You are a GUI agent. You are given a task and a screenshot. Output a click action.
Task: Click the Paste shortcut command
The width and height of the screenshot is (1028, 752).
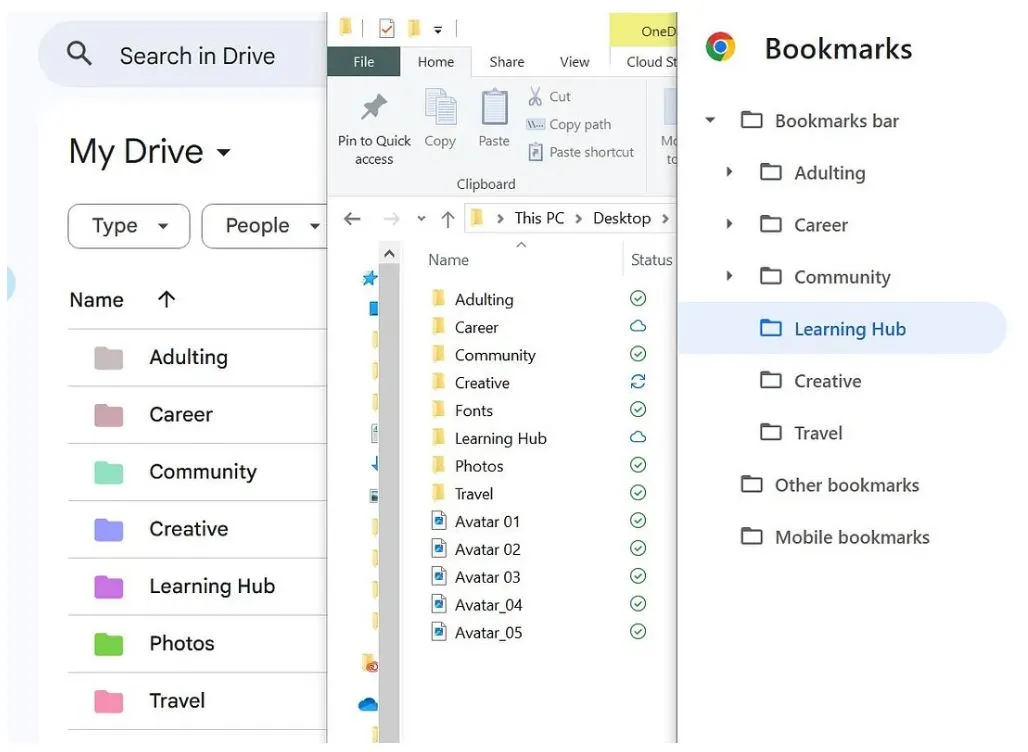point(581,152)
